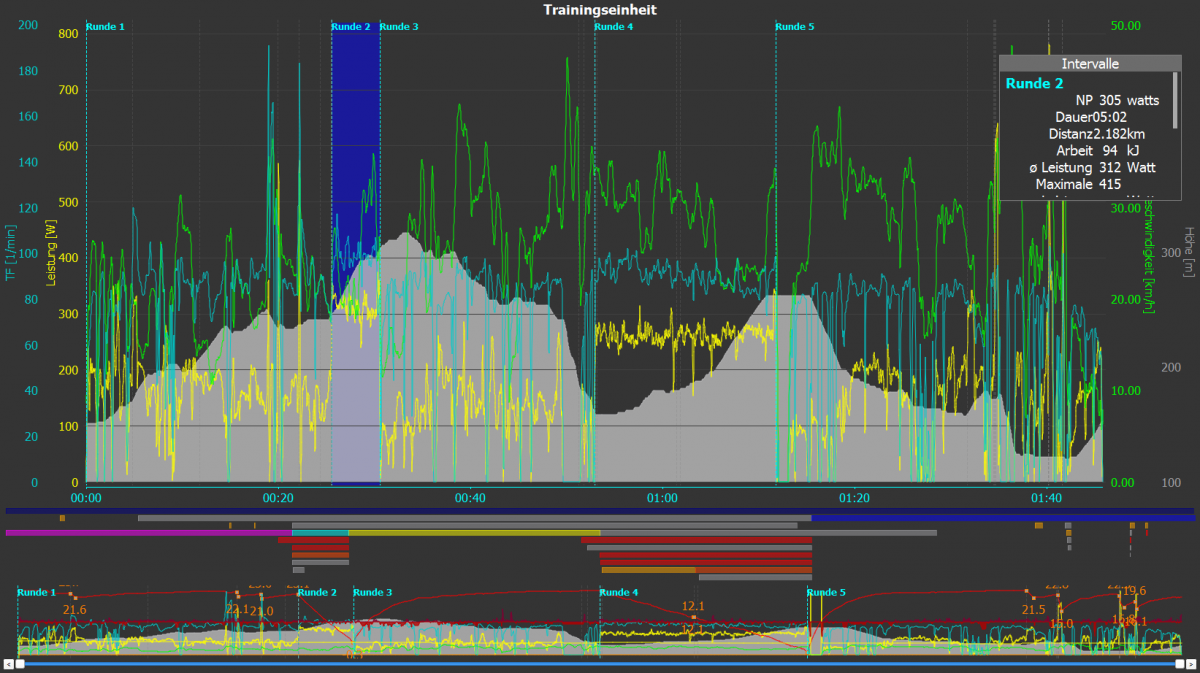Click the blue range slider under the overview chart

[x=600, y=663]
